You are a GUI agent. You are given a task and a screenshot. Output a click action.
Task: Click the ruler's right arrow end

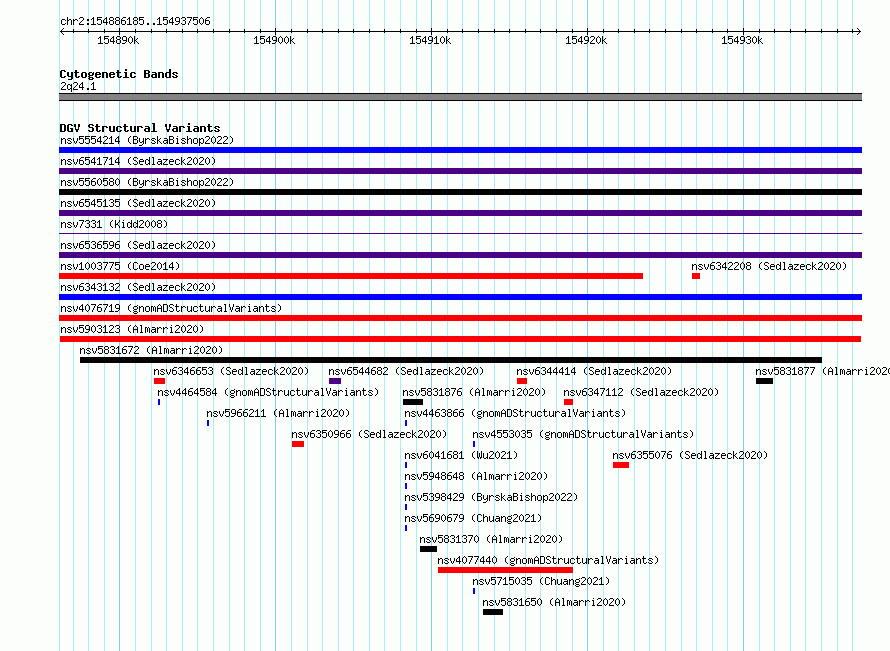point(858,31)
